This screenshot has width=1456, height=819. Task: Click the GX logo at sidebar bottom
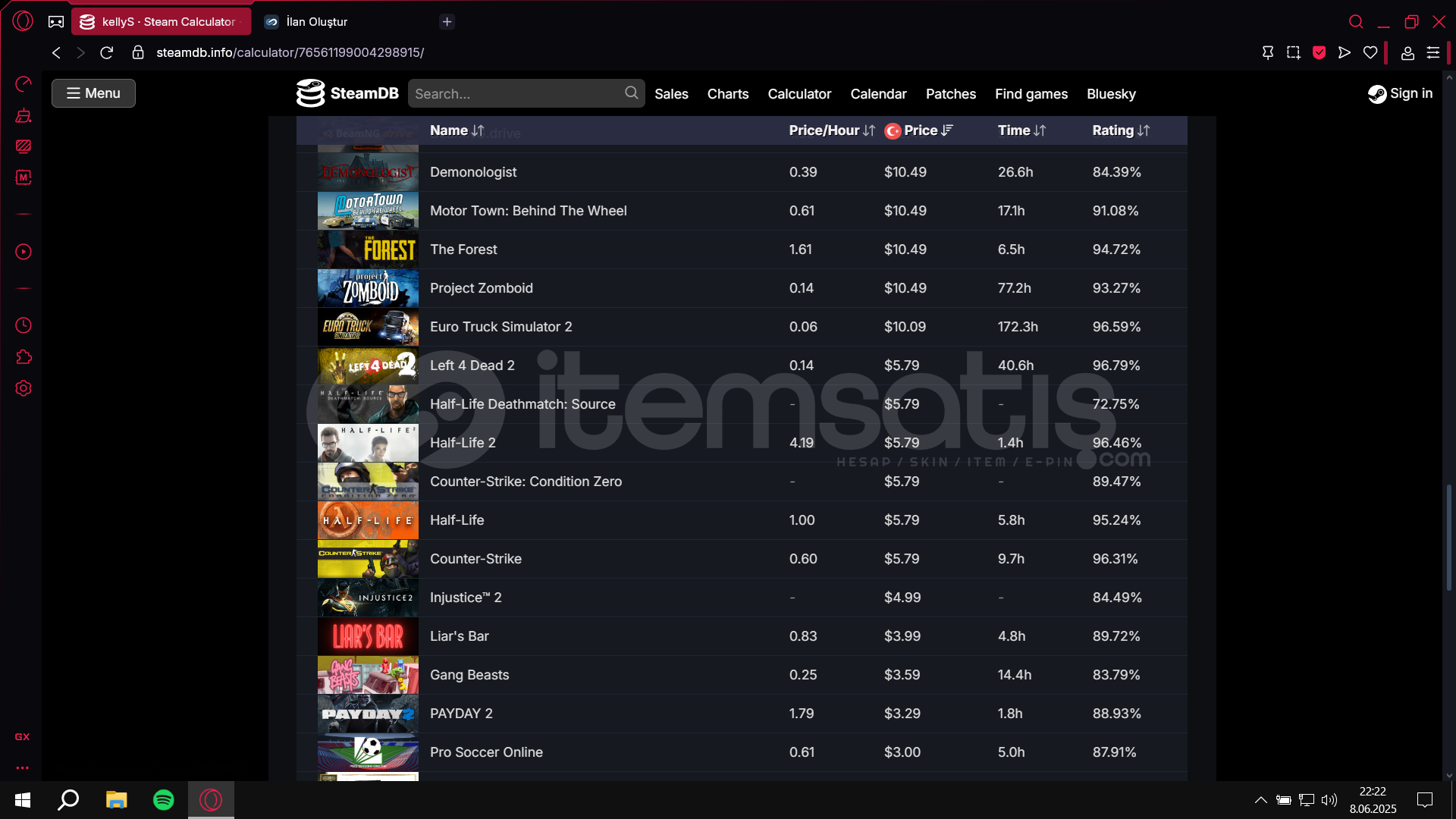click(23, 736)
